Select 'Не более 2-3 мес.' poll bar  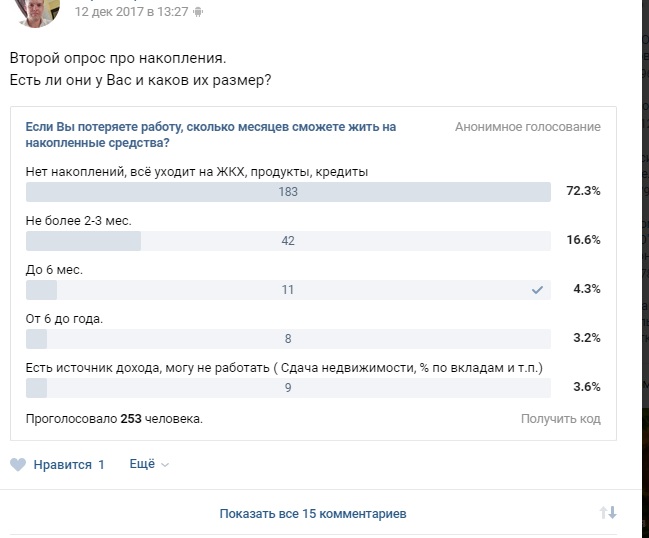click(288, 241)
